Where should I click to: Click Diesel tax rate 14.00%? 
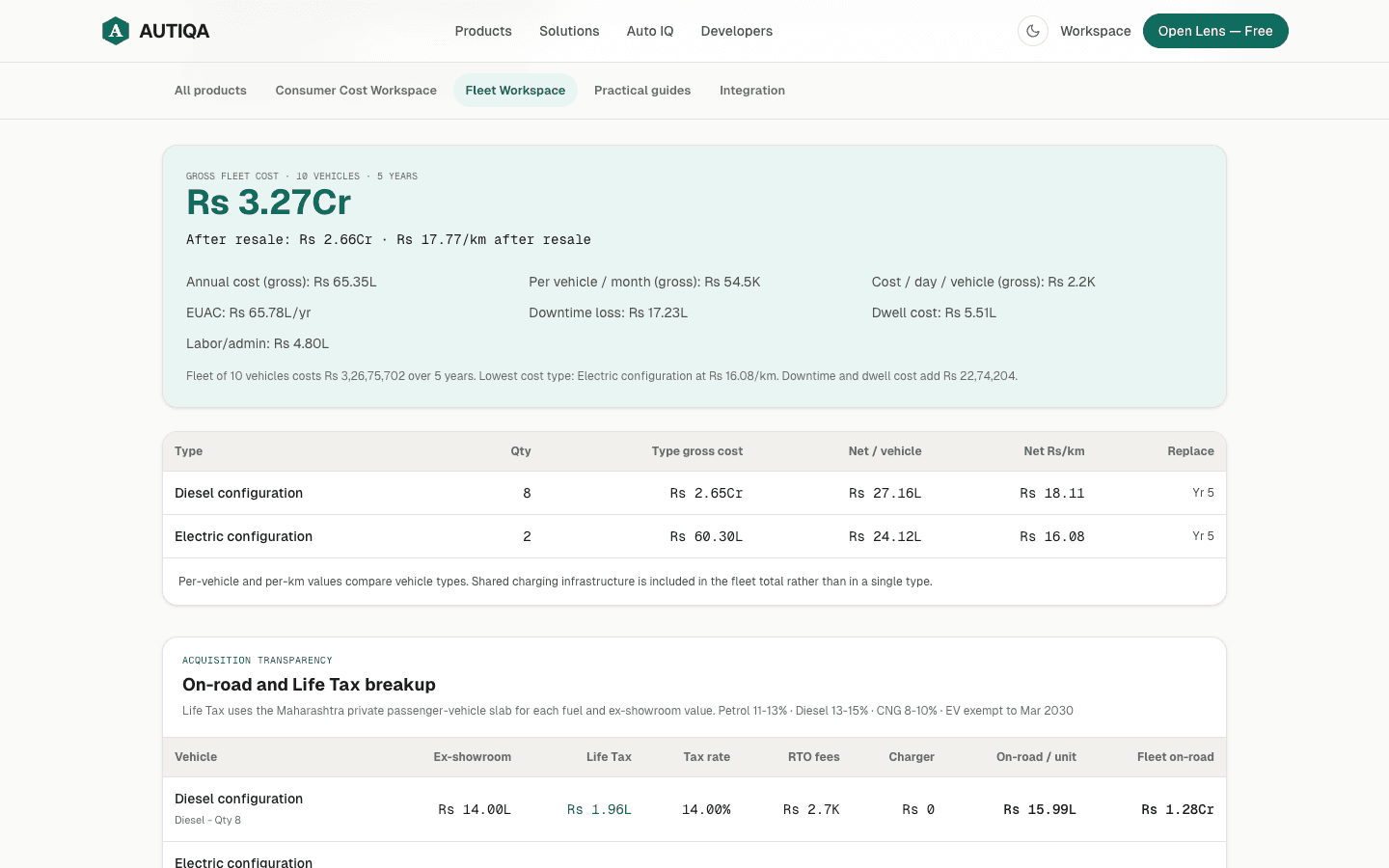706,809
